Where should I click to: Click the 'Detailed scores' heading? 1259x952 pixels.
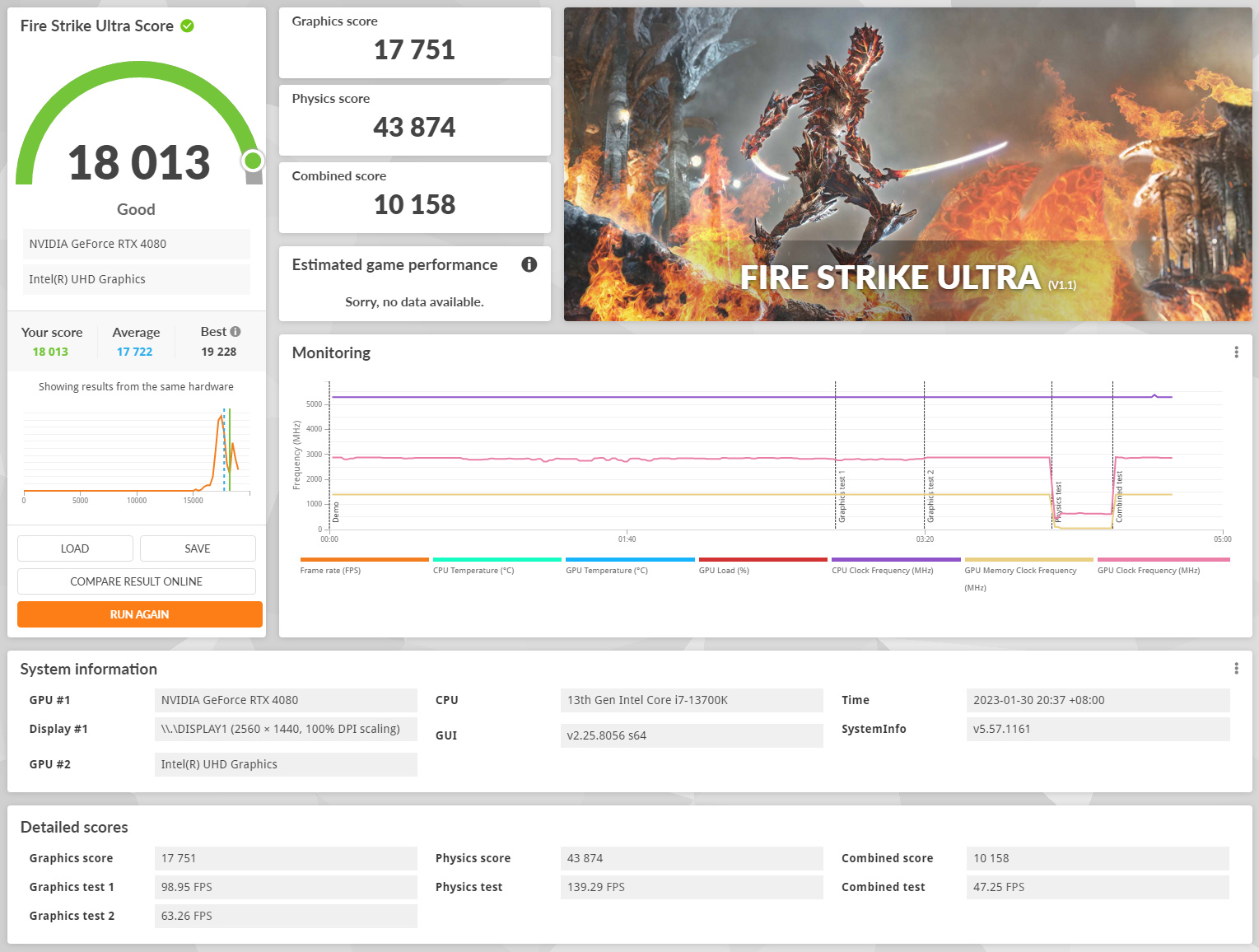pyautogui.click(x=74, y=827)
